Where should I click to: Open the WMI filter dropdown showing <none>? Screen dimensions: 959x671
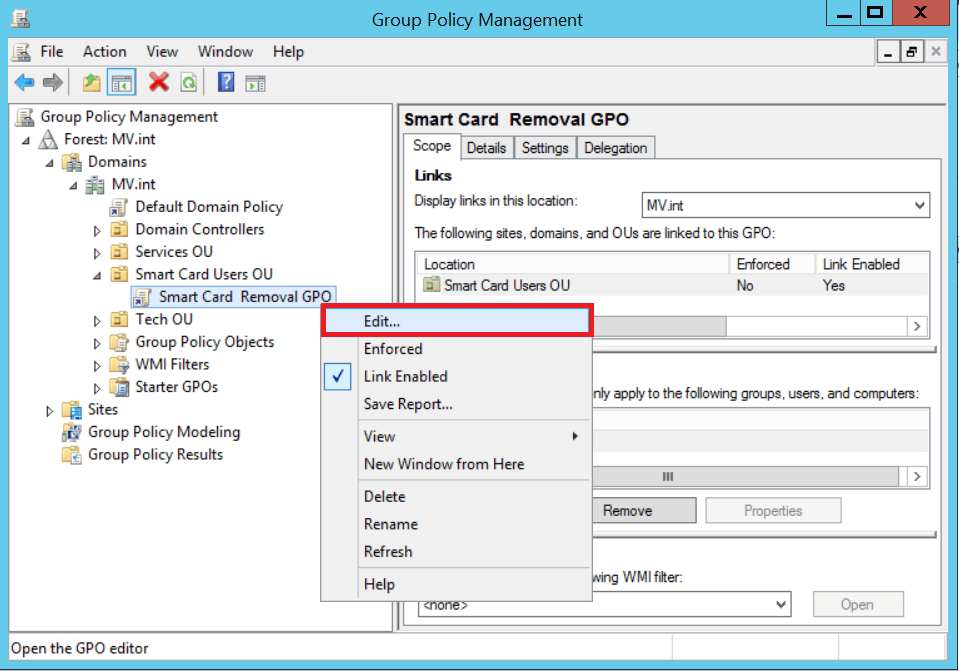click(x=779, y=604)
